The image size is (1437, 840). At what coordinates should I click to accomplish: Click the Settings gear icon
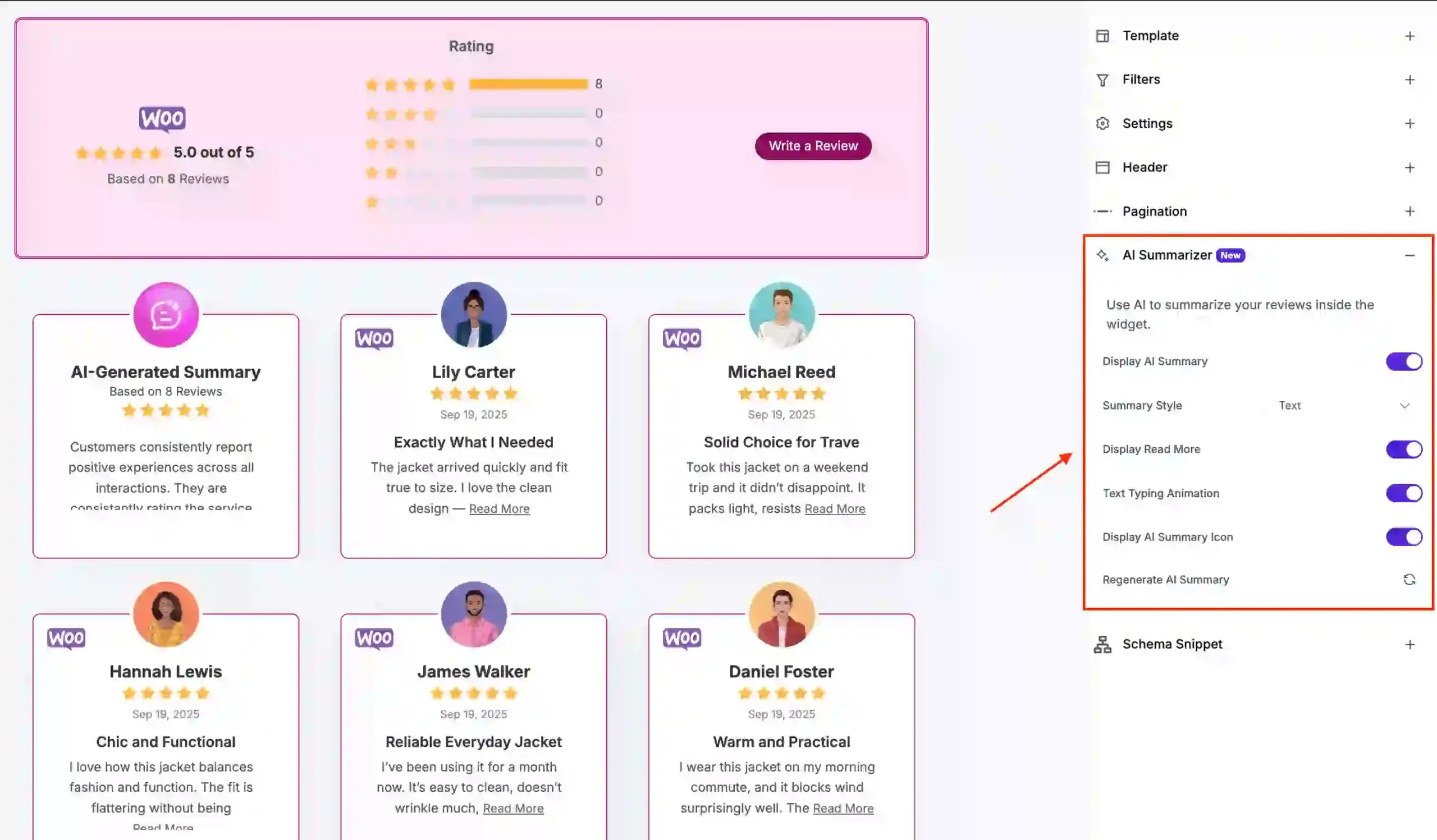point(1104,123)
